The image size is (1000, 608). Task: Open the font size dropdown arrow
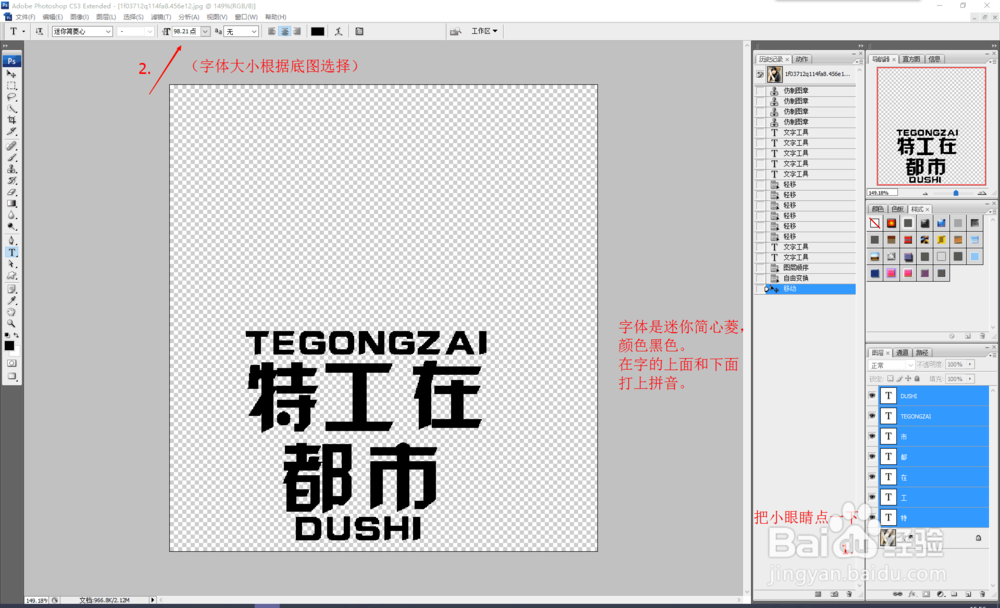[205, 31]
